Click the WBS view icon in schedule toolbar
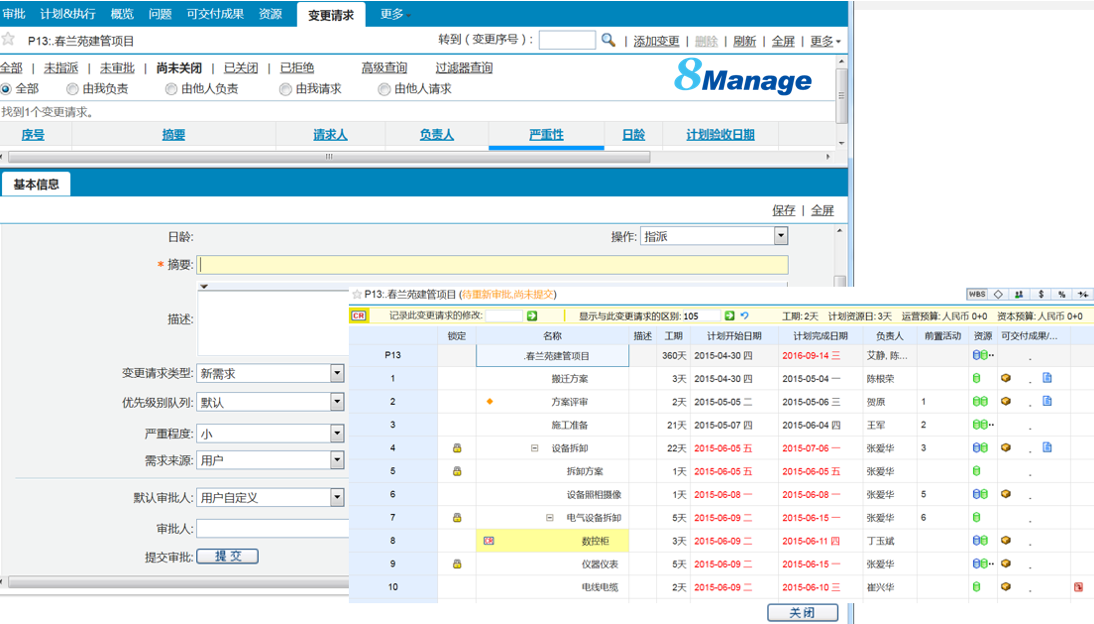The height and width of the screenshot is (624, 1094). pos(976,294)
